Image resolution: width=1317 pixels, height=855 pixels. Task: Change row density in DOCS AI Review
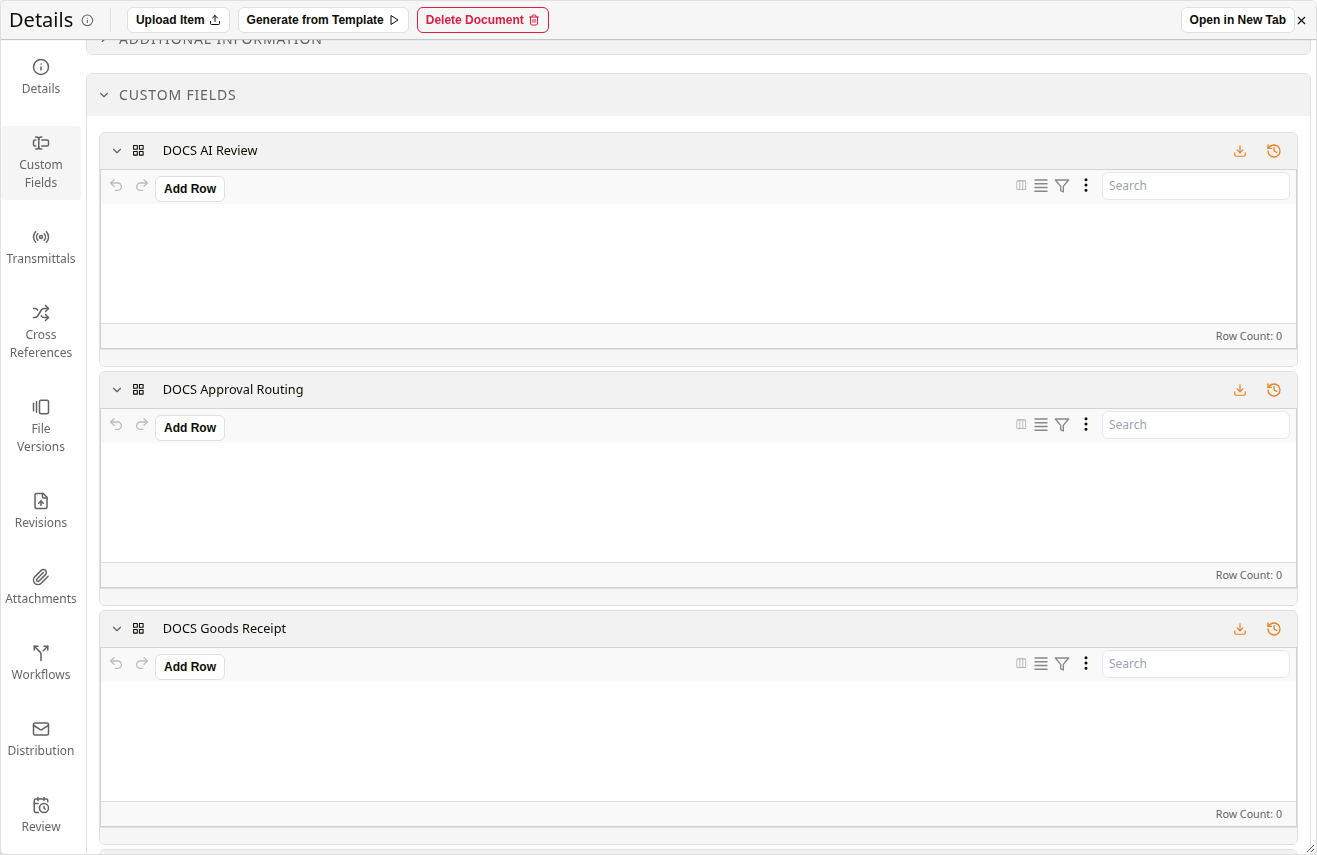coord(1041,186)
